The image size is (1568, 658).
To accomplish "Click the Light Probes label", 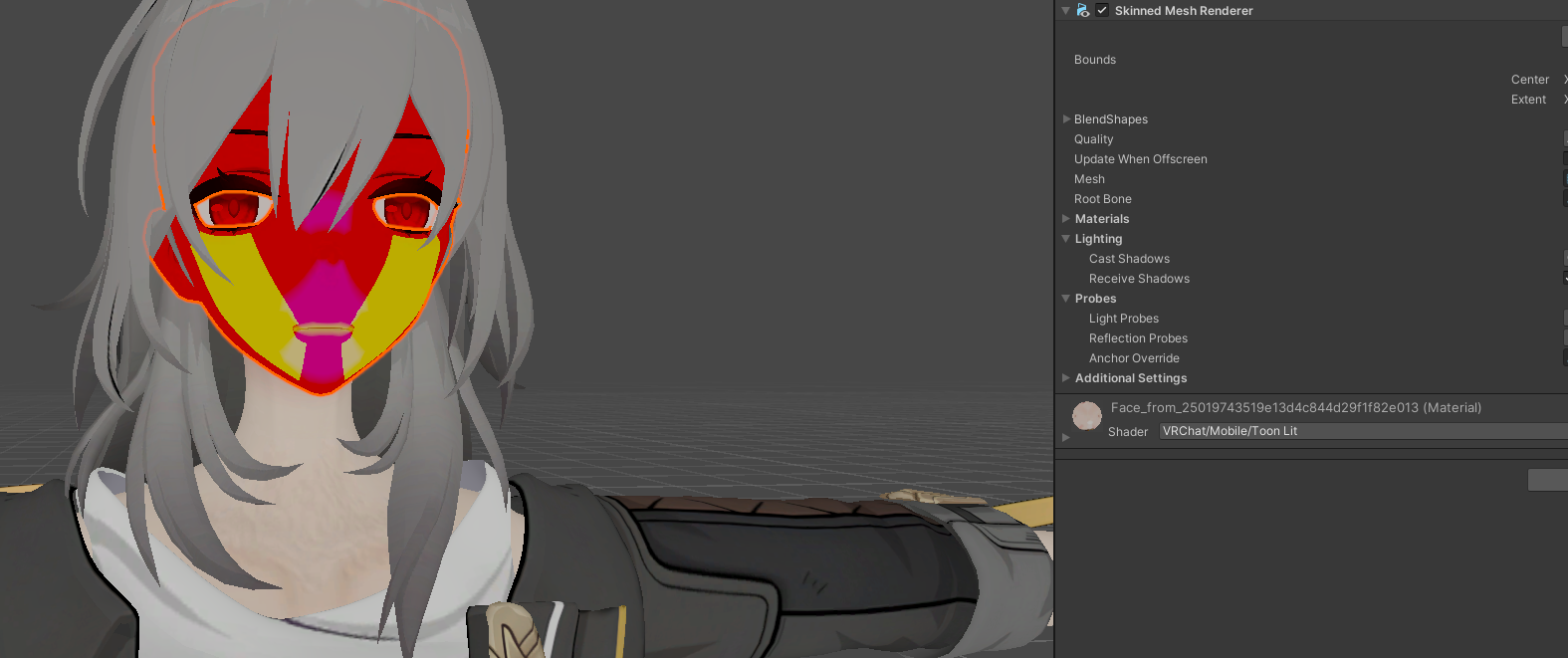I will [x=1124, y=319].
